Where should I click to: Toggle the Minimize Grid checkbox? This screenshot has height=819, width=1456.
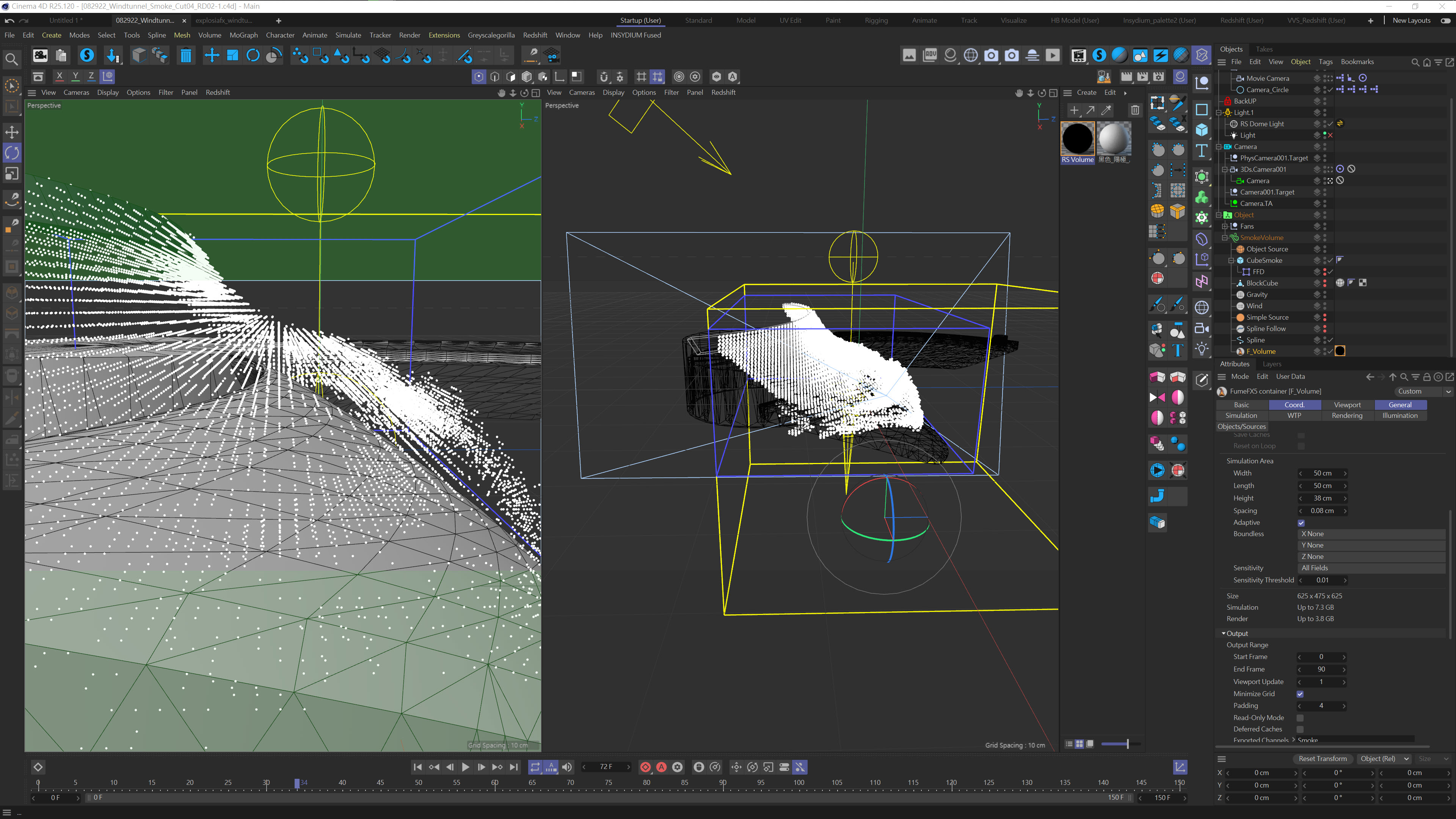coord(1300,694)
